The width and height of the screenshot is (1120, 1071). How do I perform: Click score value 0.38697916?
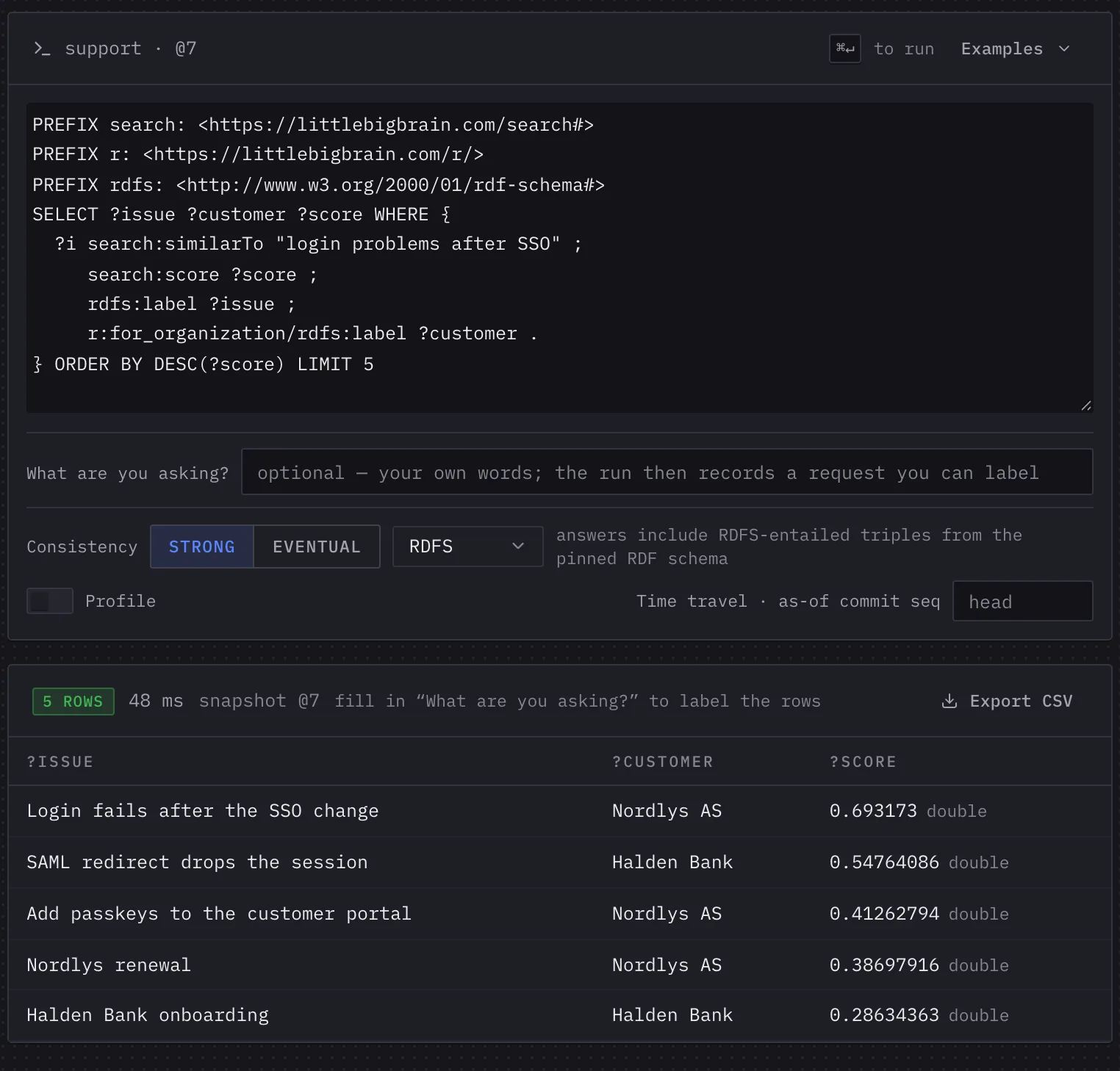(884, 964)
